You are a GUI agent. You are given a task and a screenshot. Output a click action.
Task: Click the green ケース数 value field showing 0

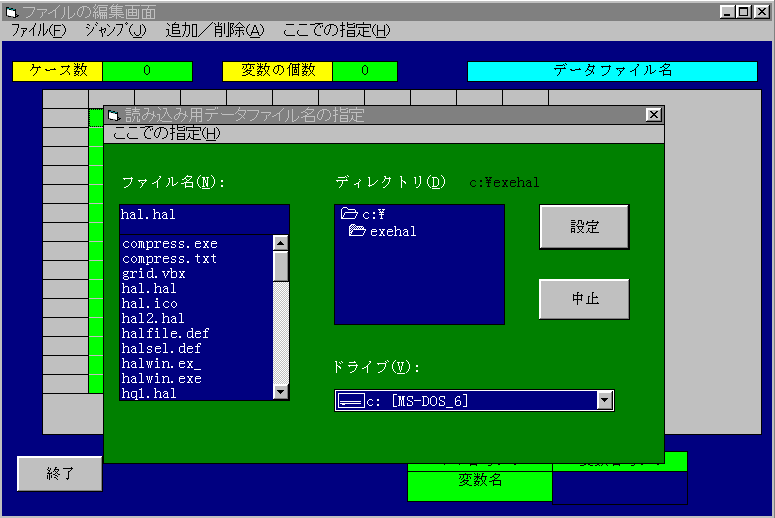(147, 71)
